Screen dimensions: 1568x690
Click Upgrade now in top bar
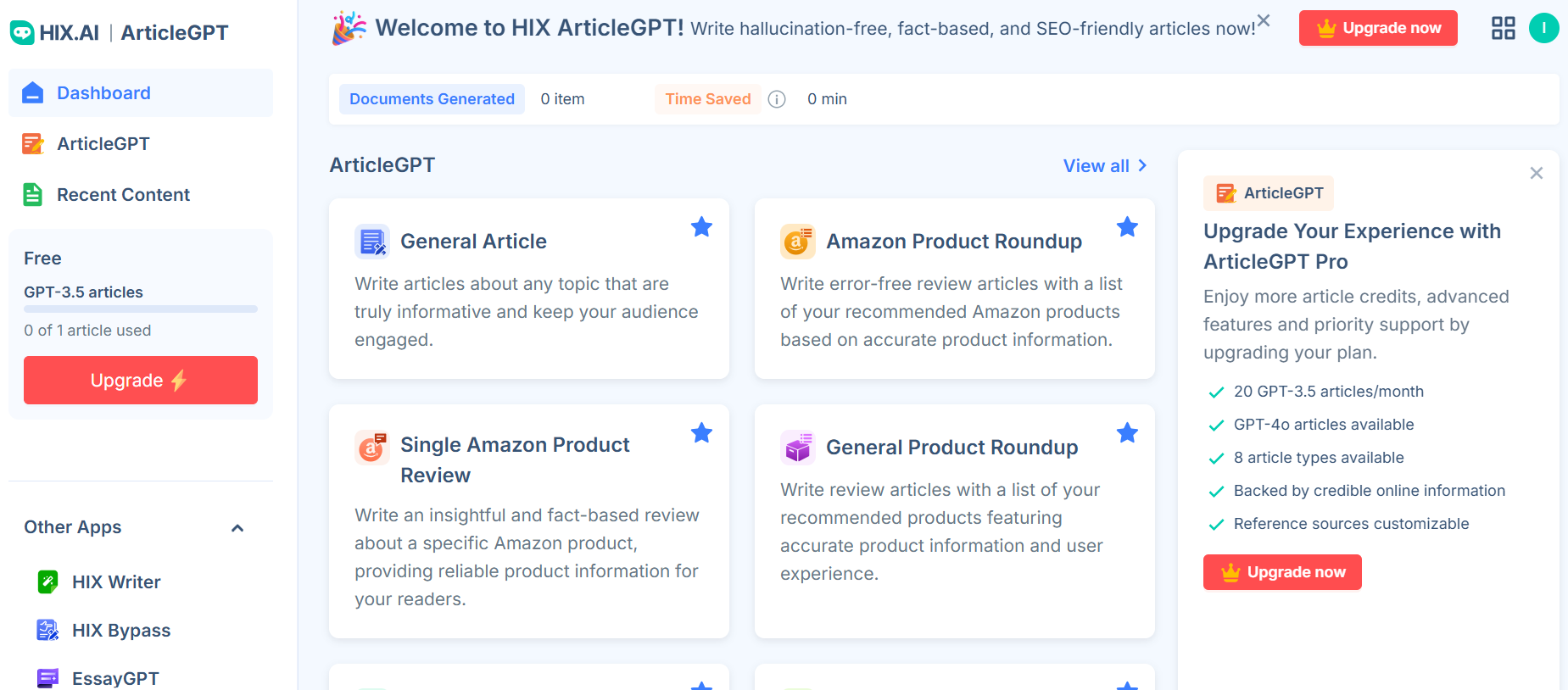click(x=1378, y=28)
